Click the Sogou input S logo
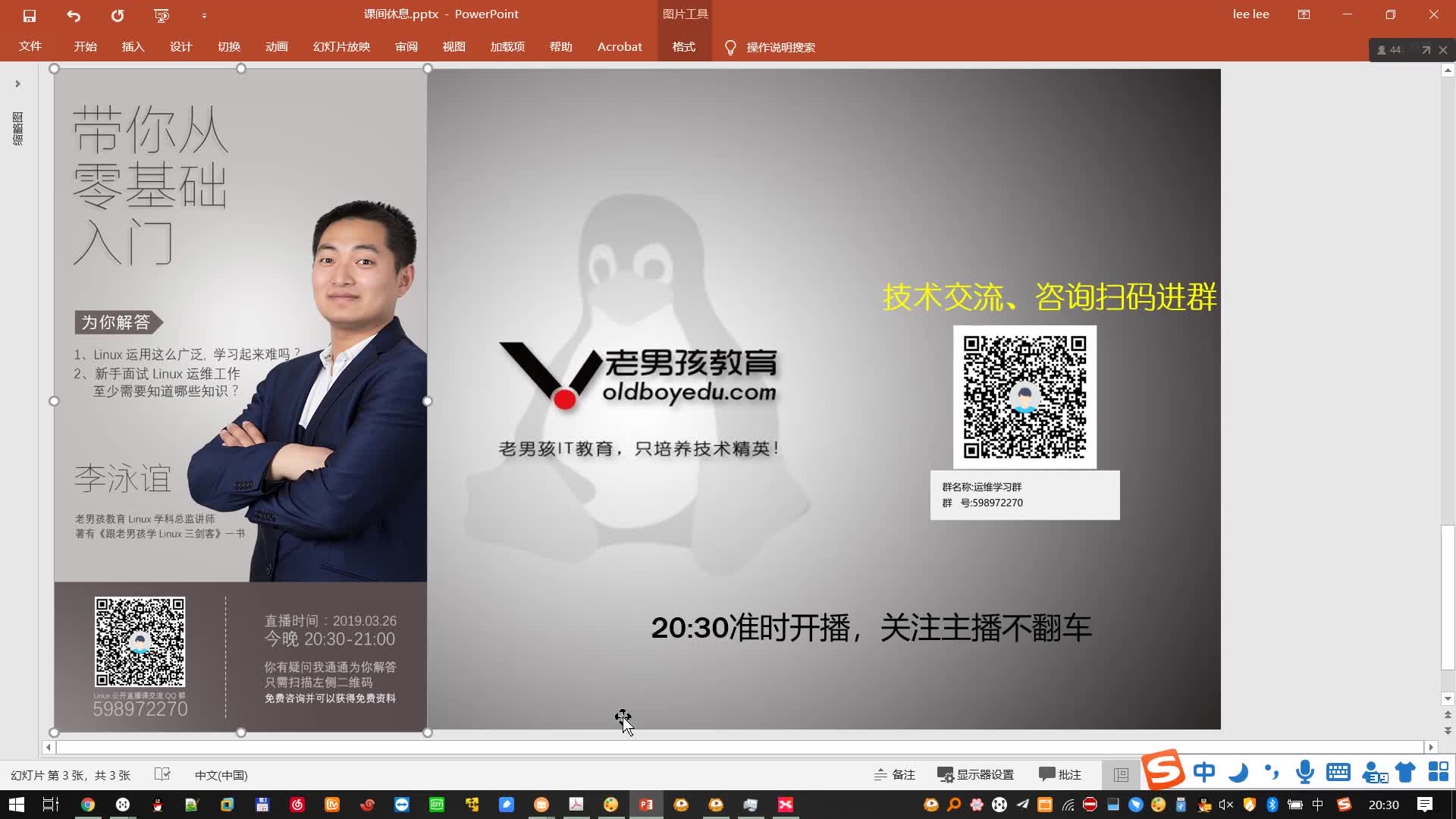 pyautogui.click(x=1163, y=770)
